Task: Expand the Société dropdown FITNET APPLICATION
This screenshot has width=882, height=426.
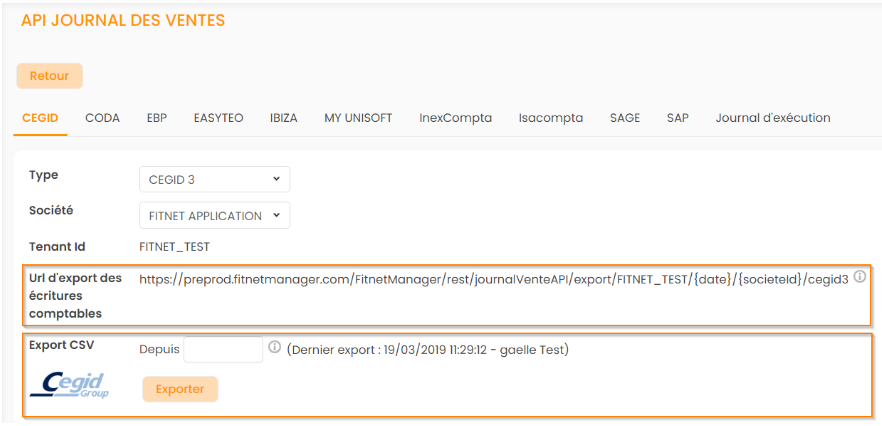Action: (x=214, y=215)
